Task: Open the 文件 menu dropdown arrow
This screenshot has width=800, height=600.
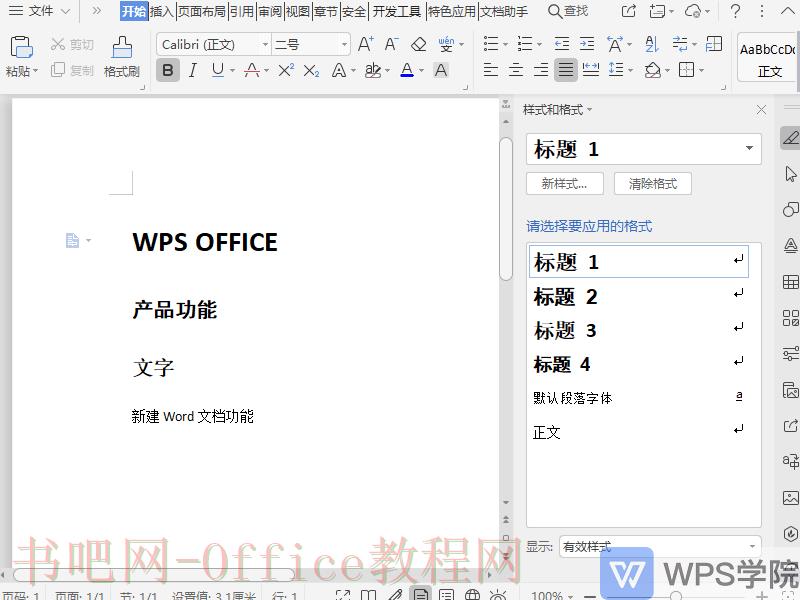Action: click(65, 11)
